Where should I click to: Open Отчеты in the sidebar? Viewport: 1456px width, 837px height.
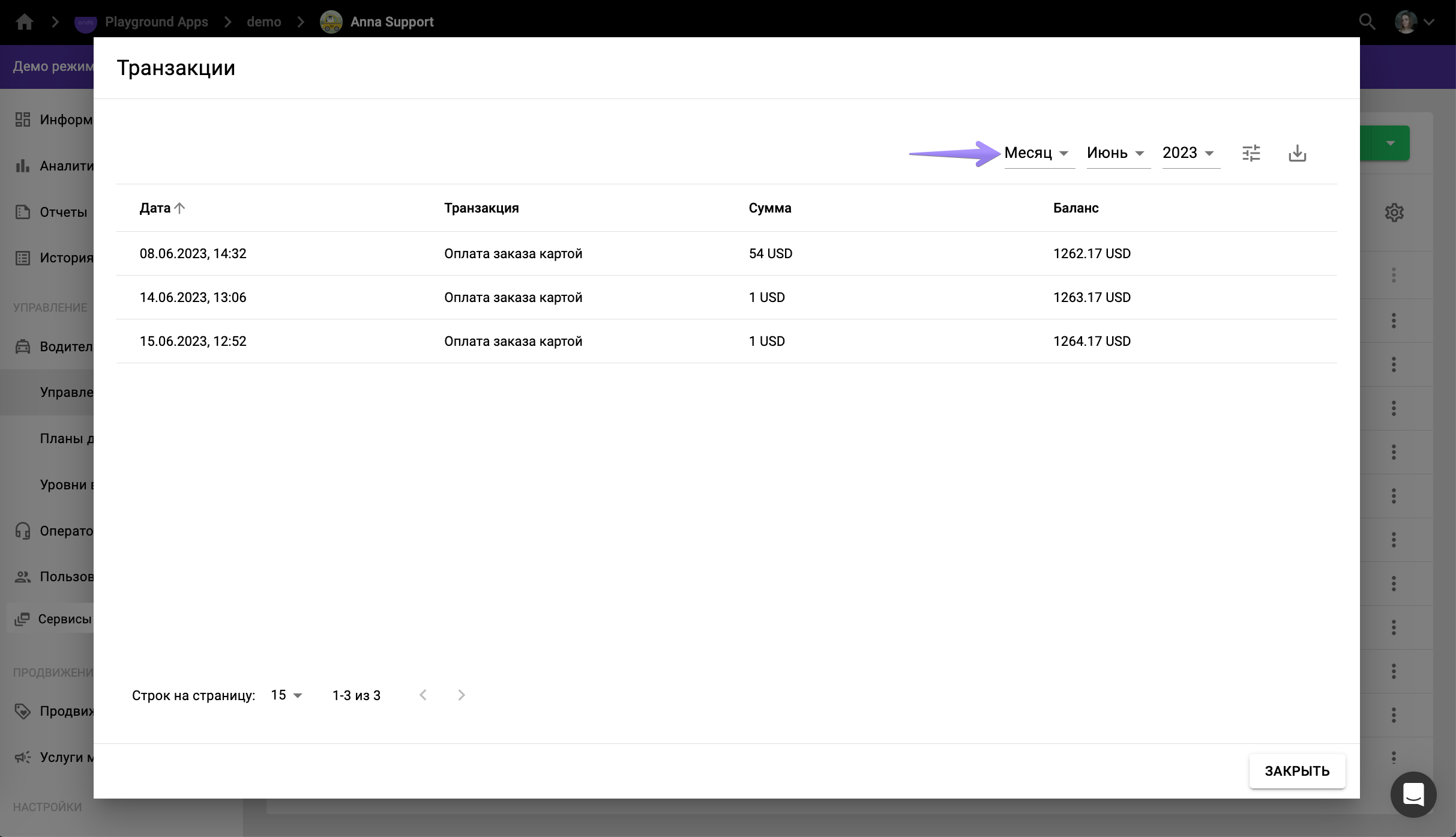pyautogui.click(x=62, y=212)
